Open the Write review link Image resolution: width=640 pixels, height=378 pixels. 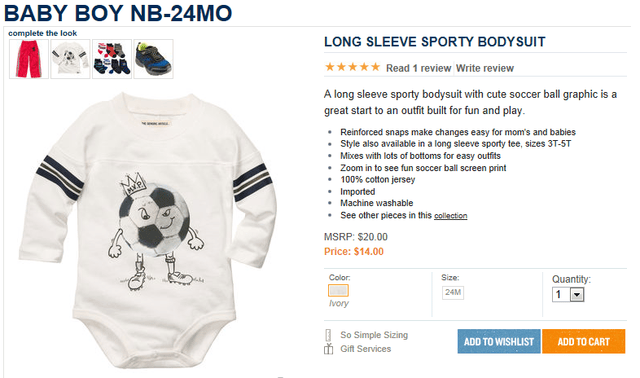point(485,68)
